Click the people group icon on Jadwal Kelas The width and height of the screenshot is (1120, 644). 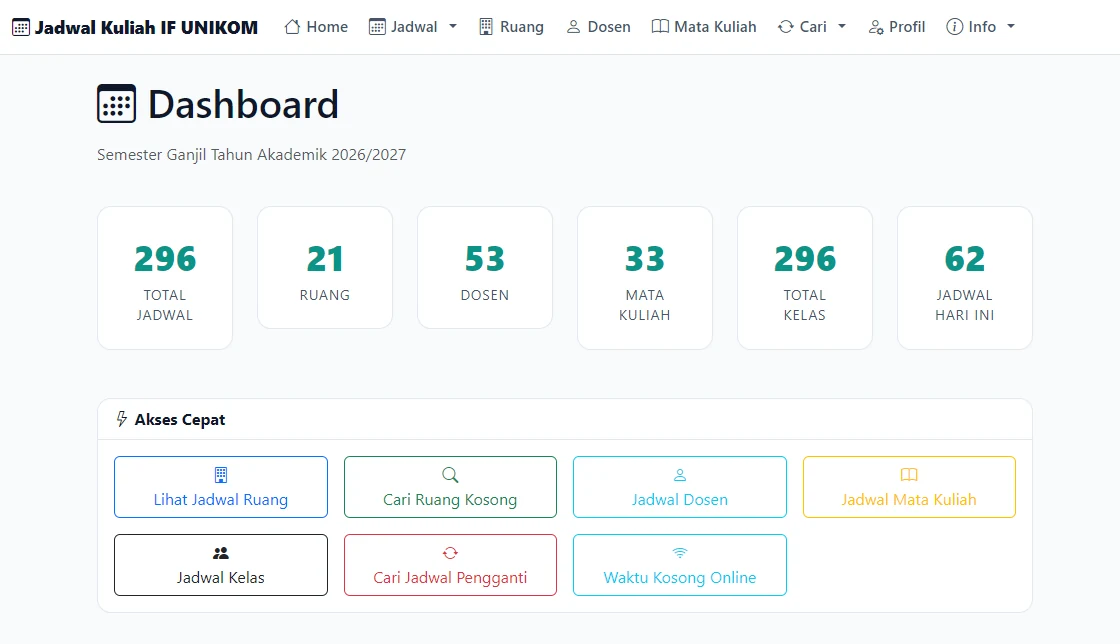coord(221,553)
